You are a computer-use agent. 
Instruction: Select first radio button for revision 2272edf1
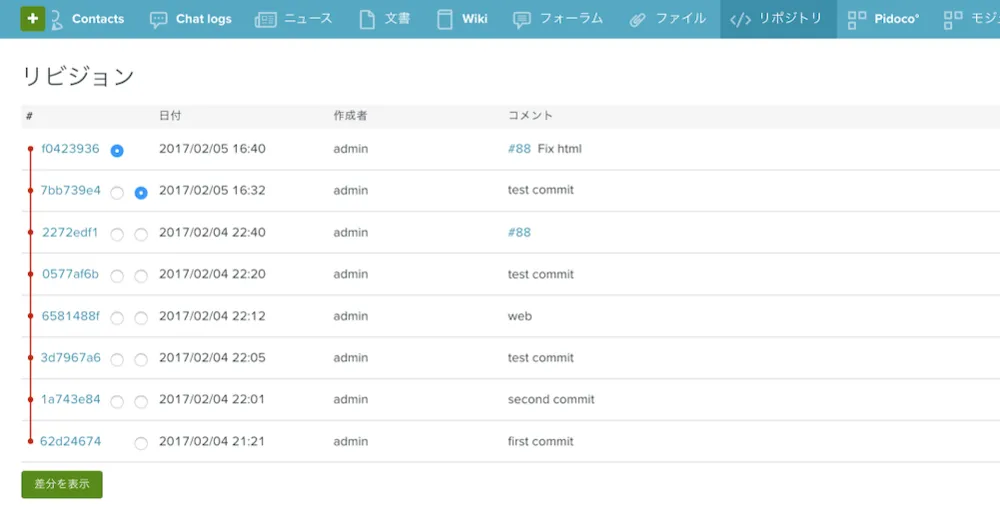[x=117, y=234]
